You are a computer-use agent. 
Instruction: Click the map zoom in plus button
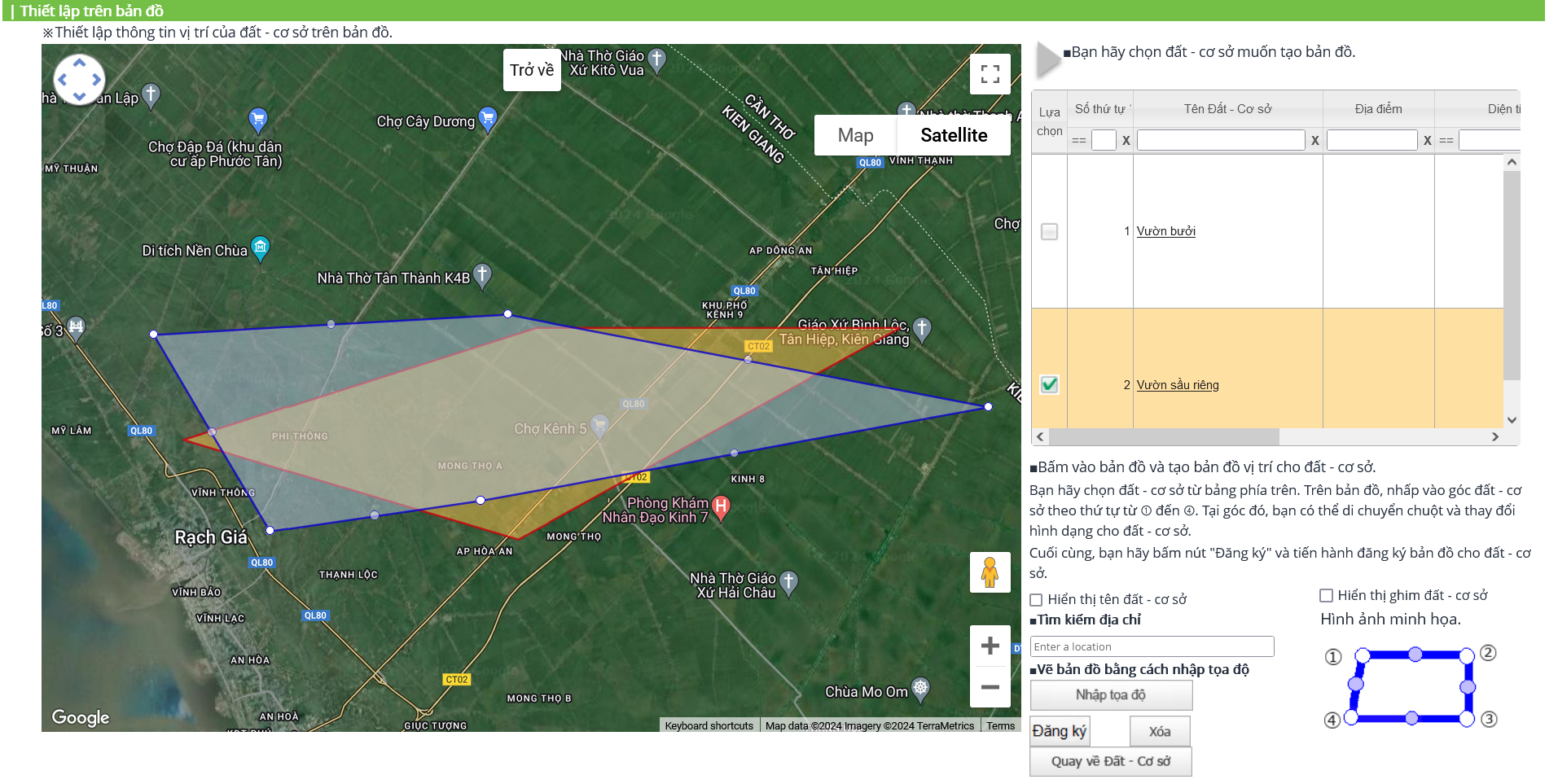point(990,646)
